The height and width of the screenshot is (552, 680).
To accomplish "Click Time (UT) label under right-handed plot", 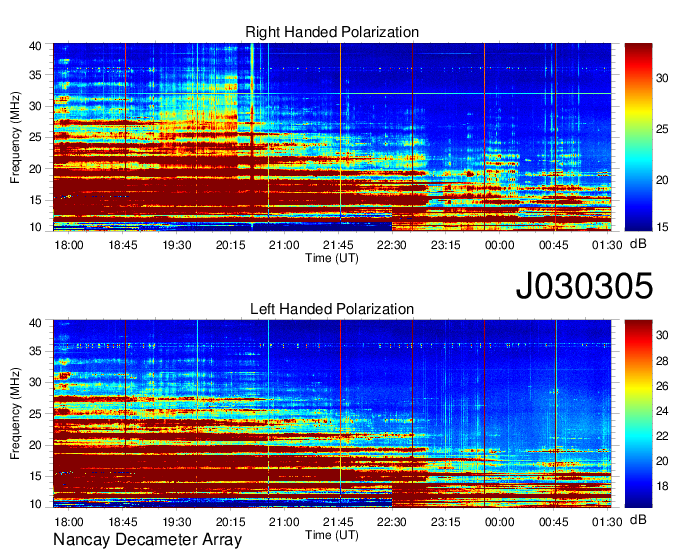I will pos(332,258).
